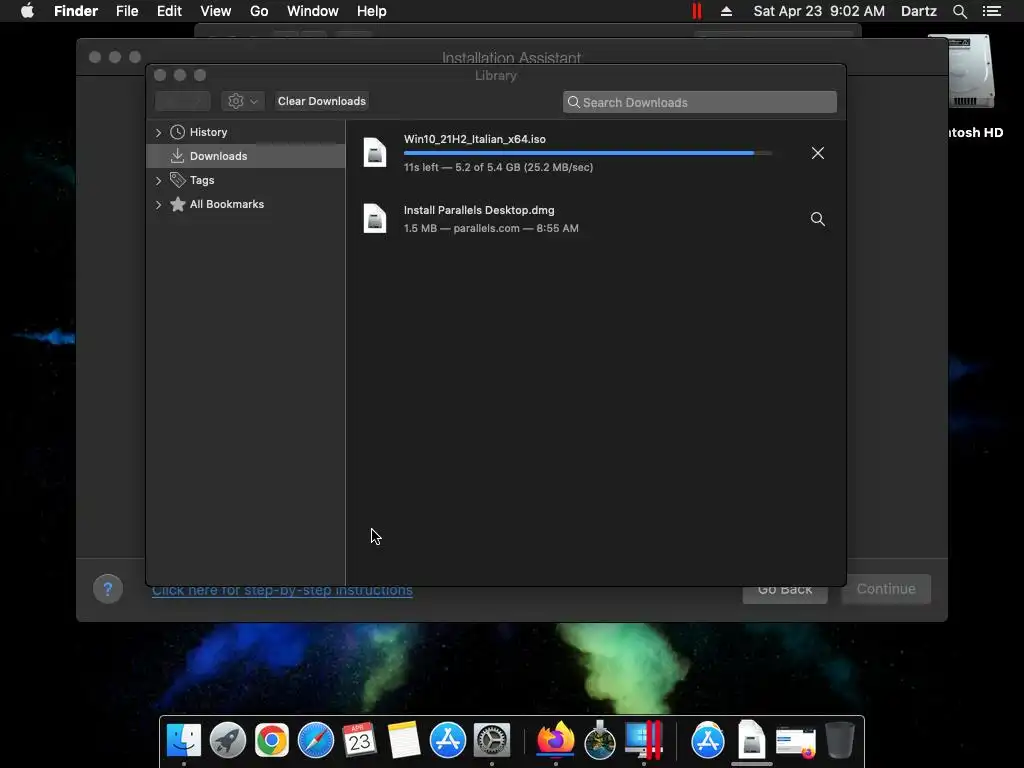The image size is (1024, 768).
Task: Launch Launchpad rocket icon in Dock
Action: pyautogui.click(x=227, y=740)
